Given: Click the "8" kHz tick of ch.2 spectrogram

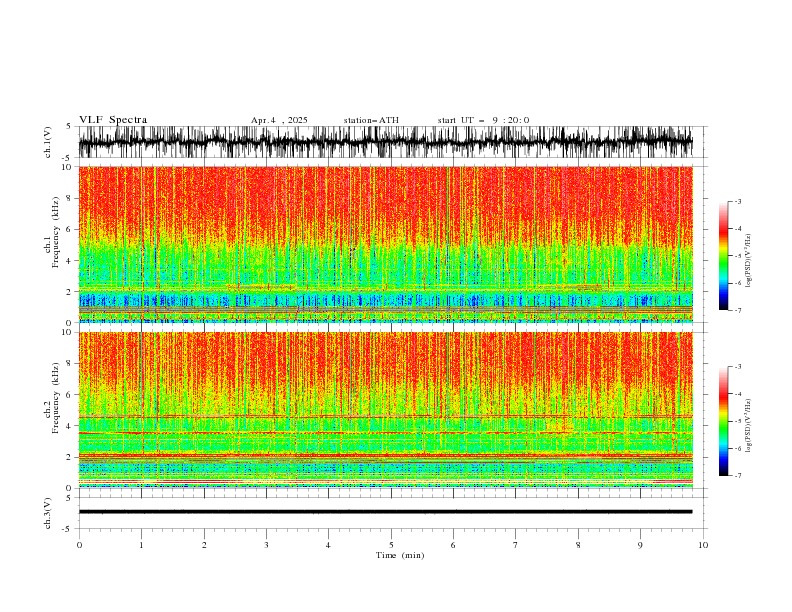Looking at the screenshot, I should [70, 364].
